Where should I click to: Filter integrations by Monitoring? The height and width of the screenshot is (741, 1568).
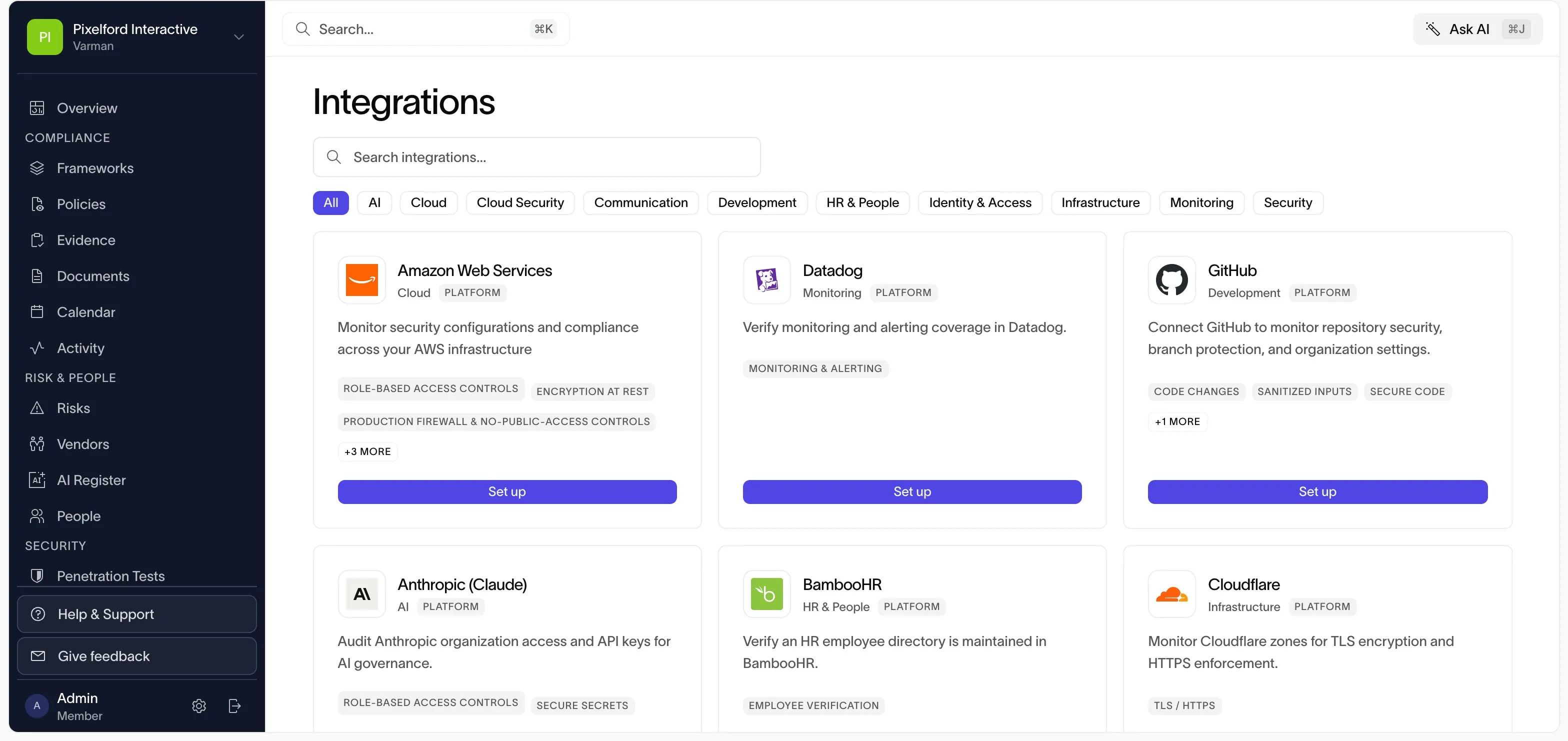coord(1201,203)
